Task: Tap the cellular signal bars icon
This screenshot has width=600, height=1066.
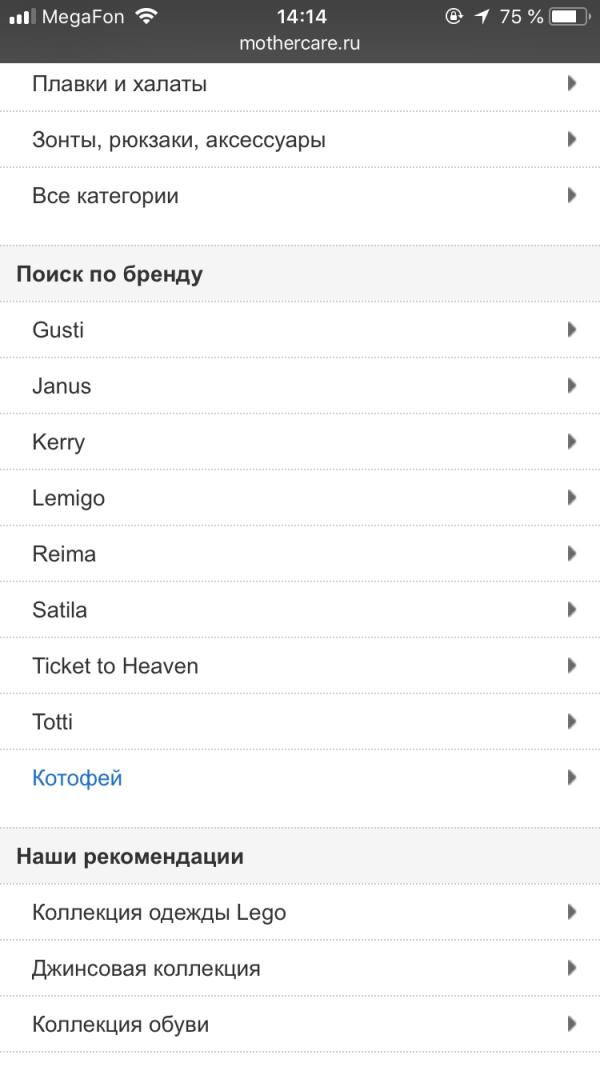Action: point(22,16)
